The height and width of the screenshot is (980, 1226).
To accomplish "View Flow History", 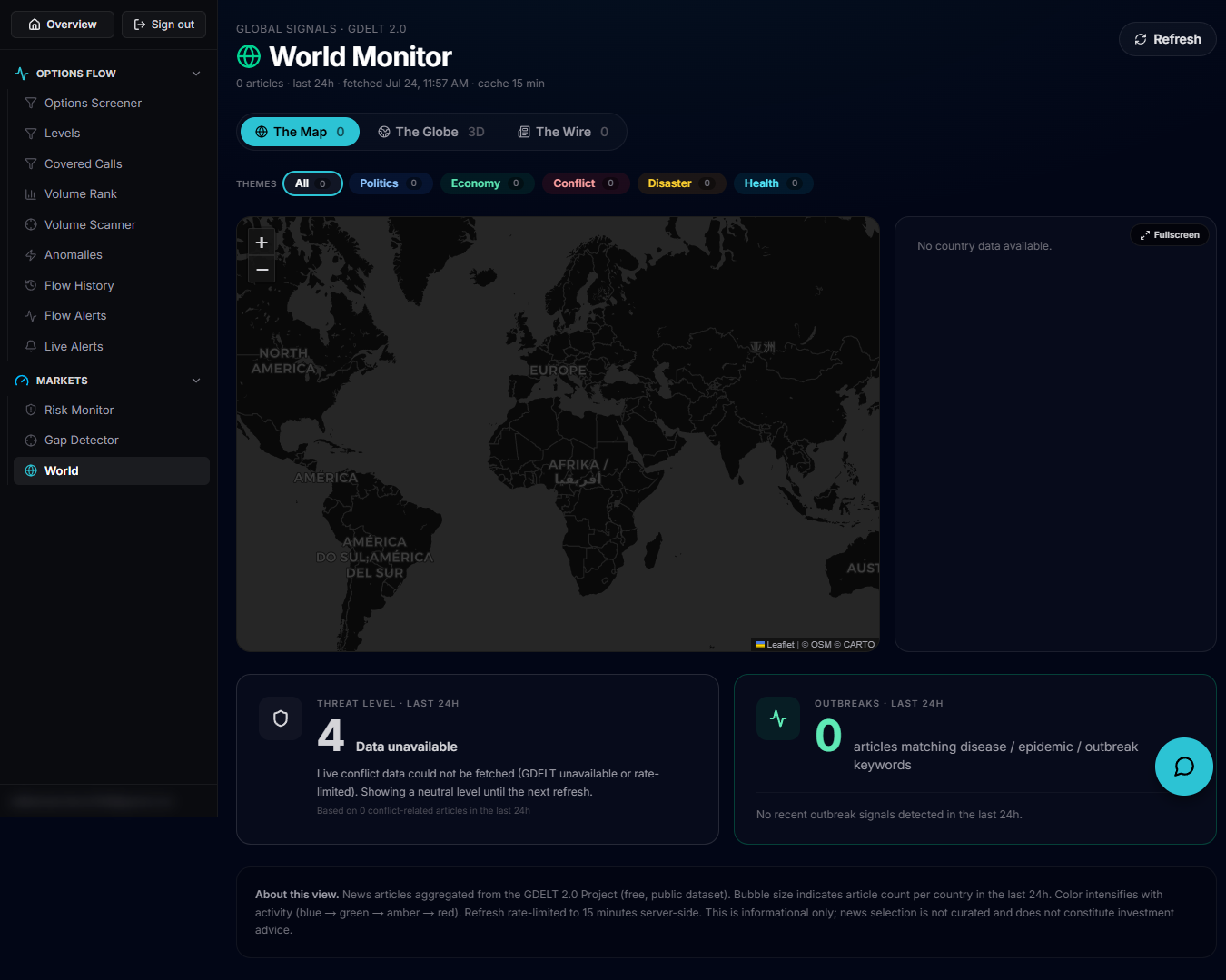I will pyautogui.click(x=112, y=286).
